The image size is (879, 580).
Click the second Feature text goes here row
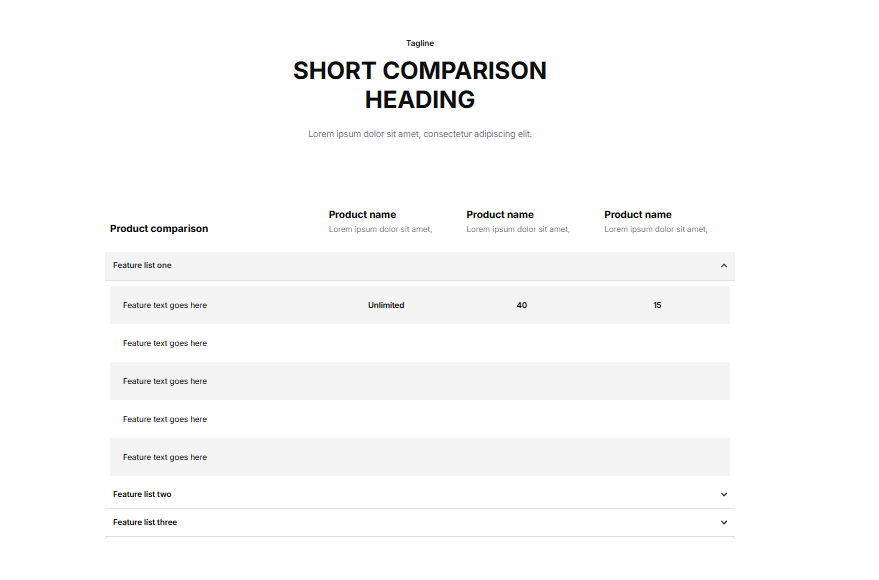pos(164,342)
